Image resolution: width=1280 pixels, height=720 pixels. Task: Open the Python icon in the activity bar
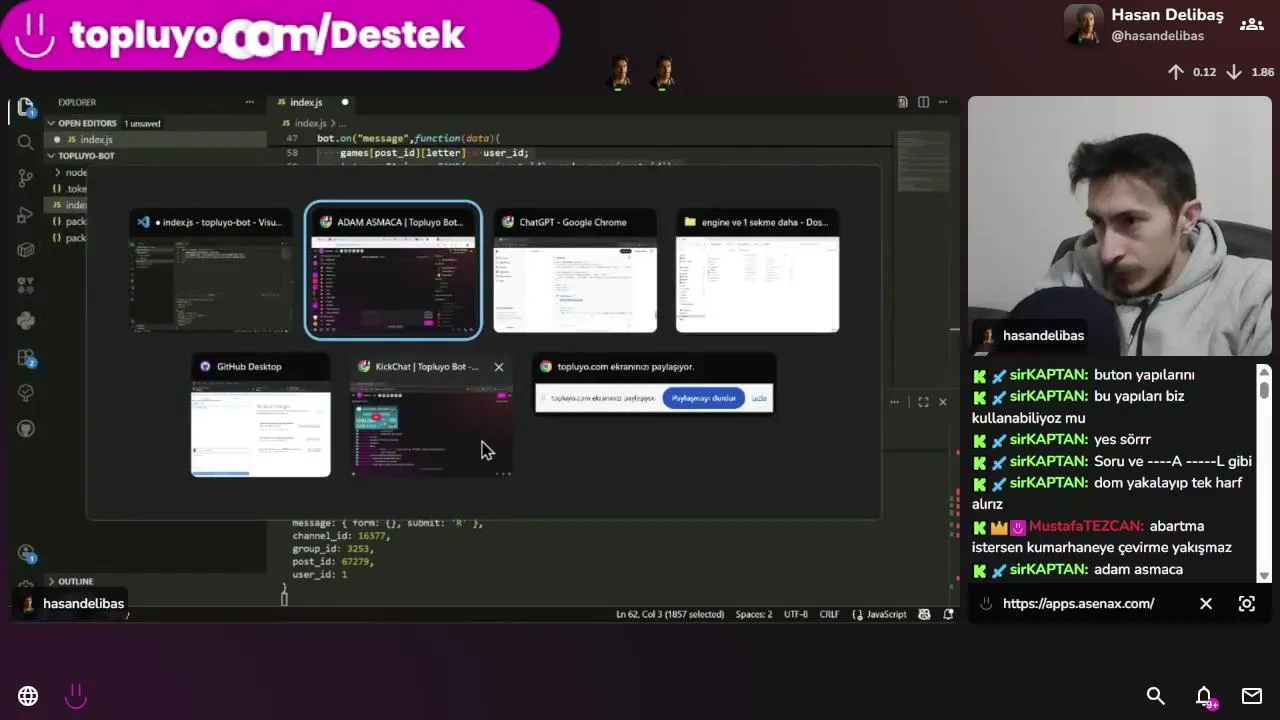tap(26, 321)
